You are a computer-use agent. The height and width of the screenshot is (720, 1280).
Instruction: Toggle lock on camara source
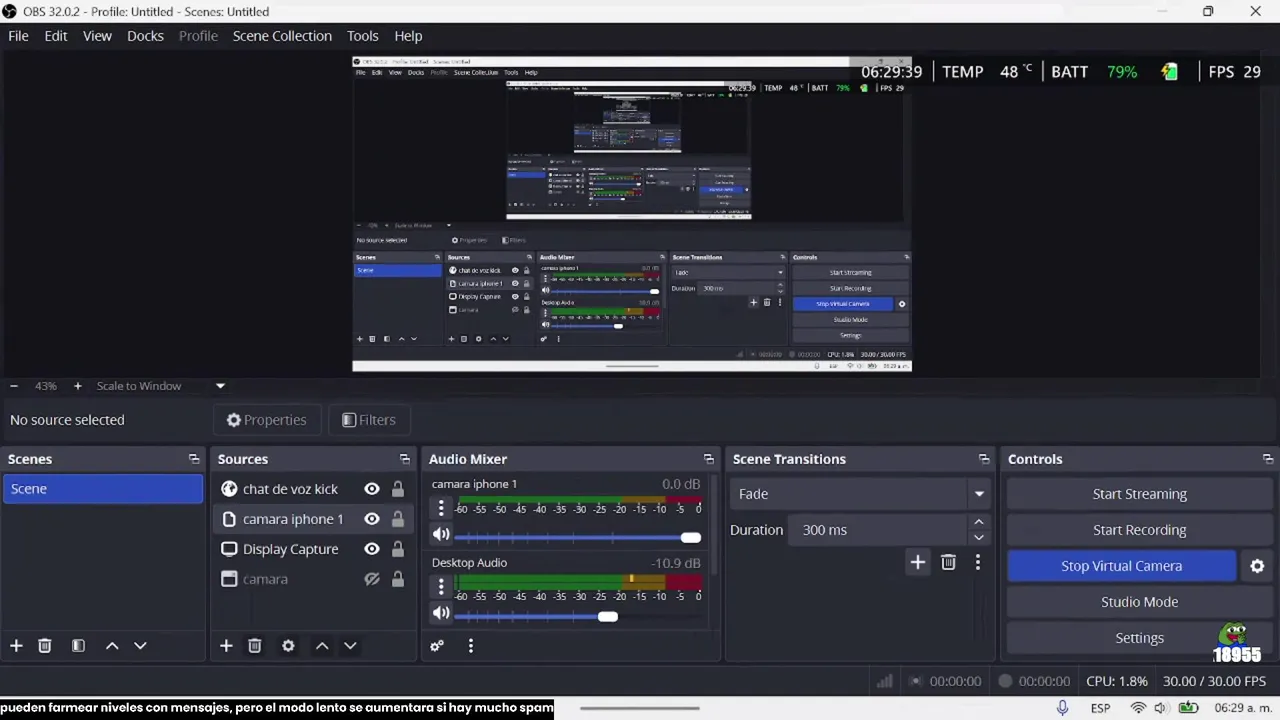coord(398,579)
